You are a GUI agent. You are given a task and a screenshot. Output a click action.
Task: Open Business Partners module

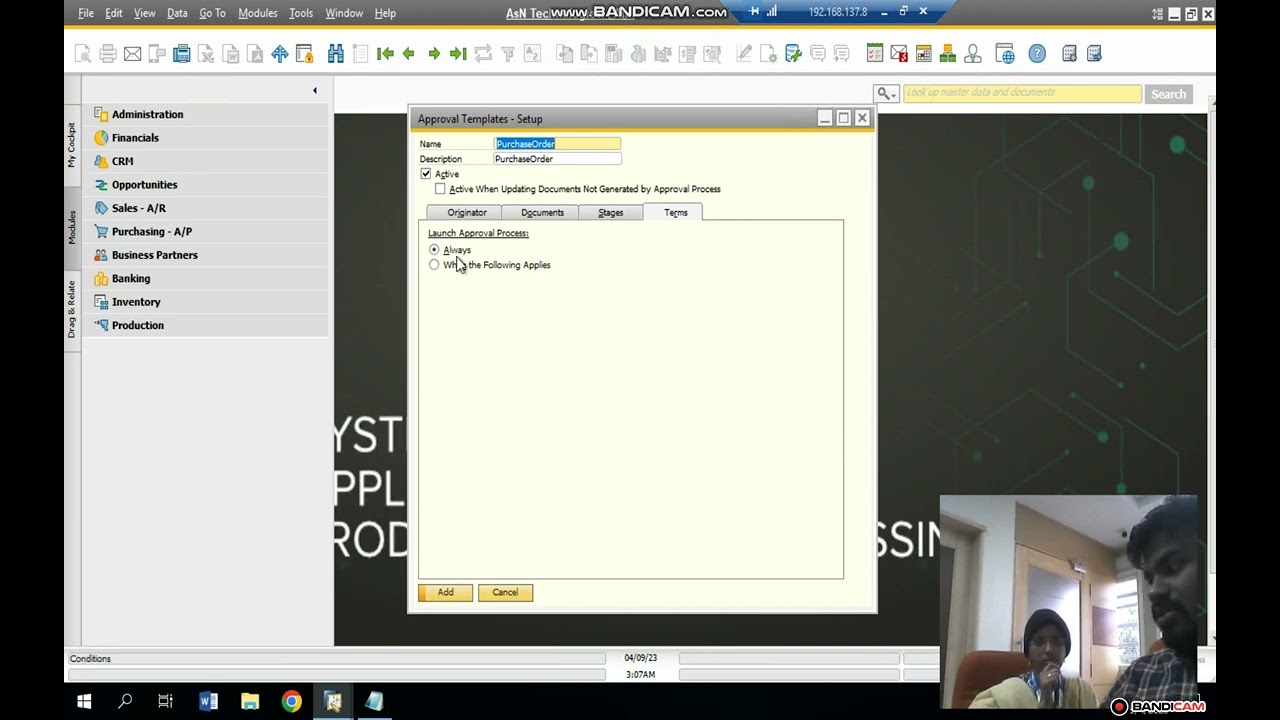point(154,255)
